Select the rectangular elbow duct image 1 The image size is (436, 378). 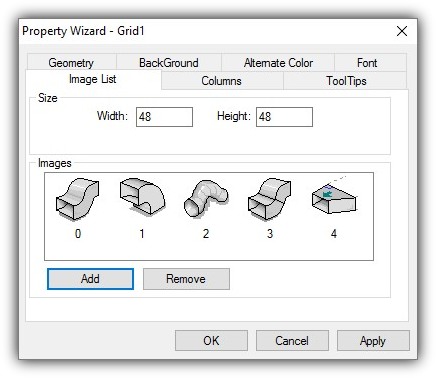tap(142, 197)
